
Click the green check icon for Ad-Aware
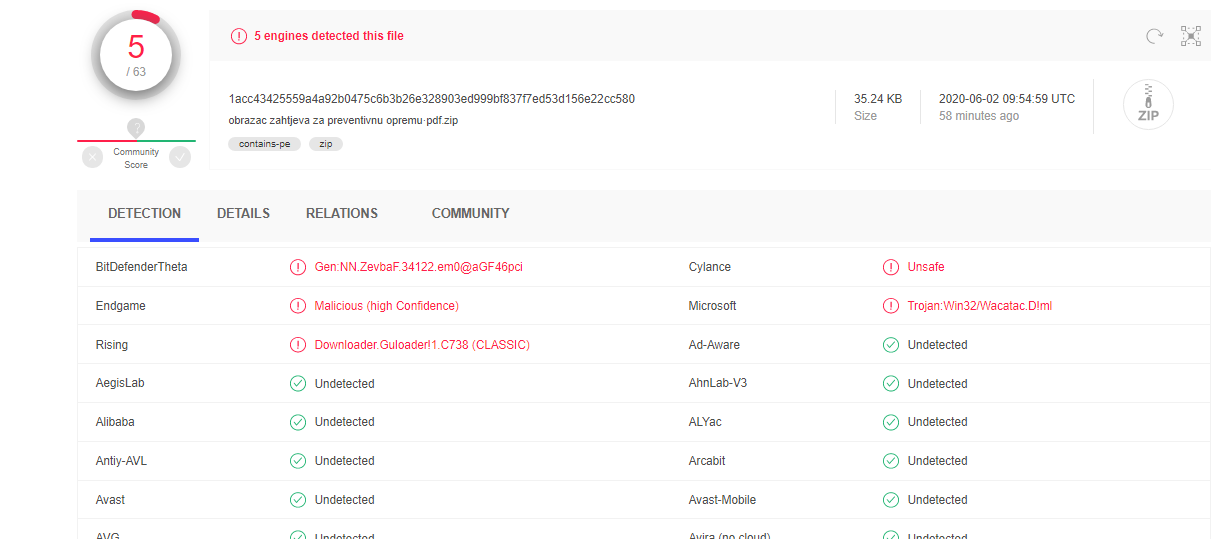click(x=890, y=345)
